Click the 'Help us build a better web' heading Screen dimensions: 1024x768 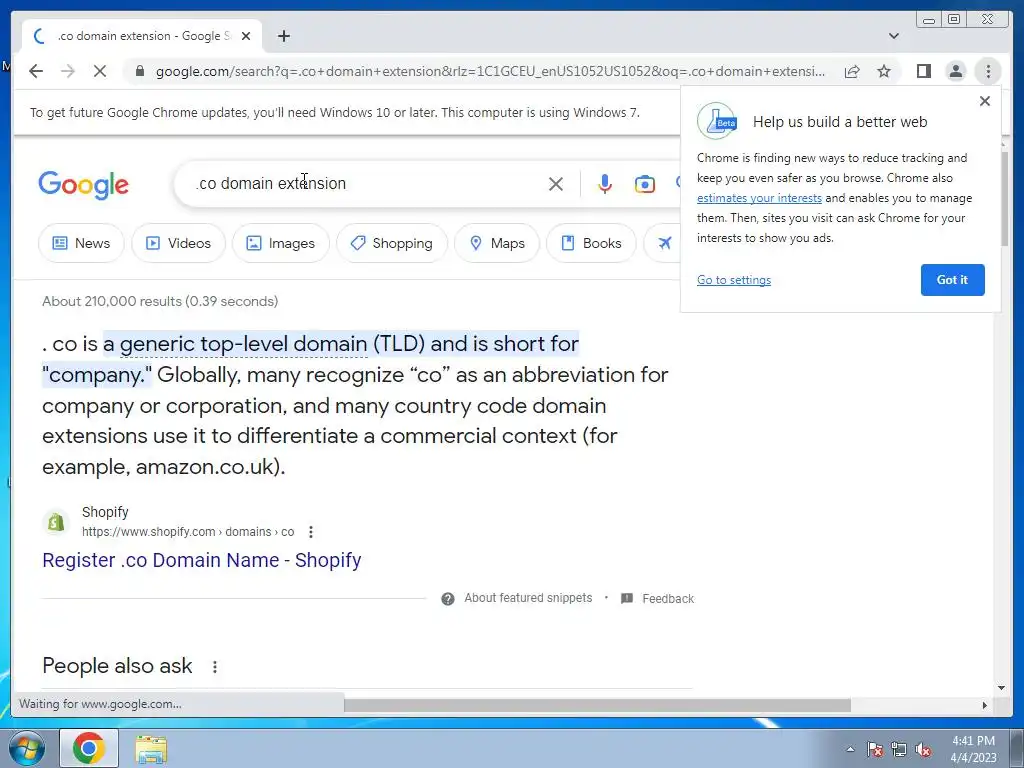point(840,122)
